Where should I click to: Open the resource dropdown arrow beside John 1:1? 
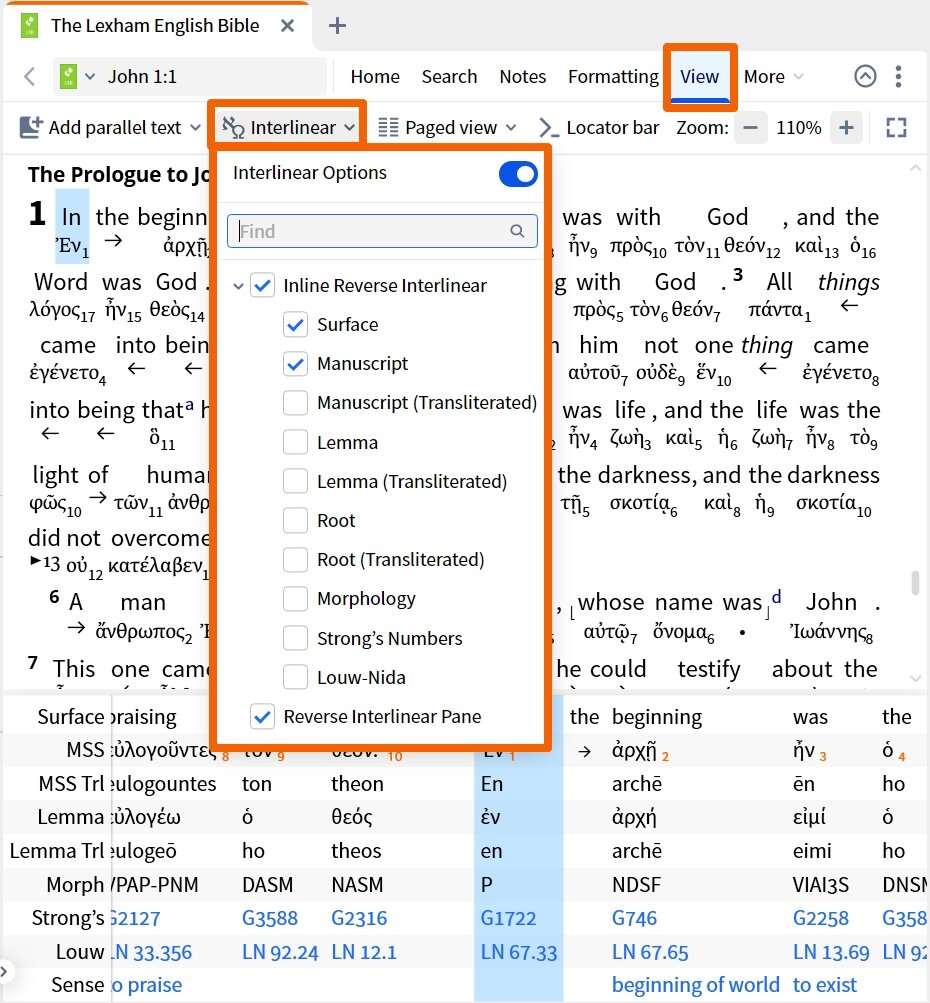click(x=90, y=77)
